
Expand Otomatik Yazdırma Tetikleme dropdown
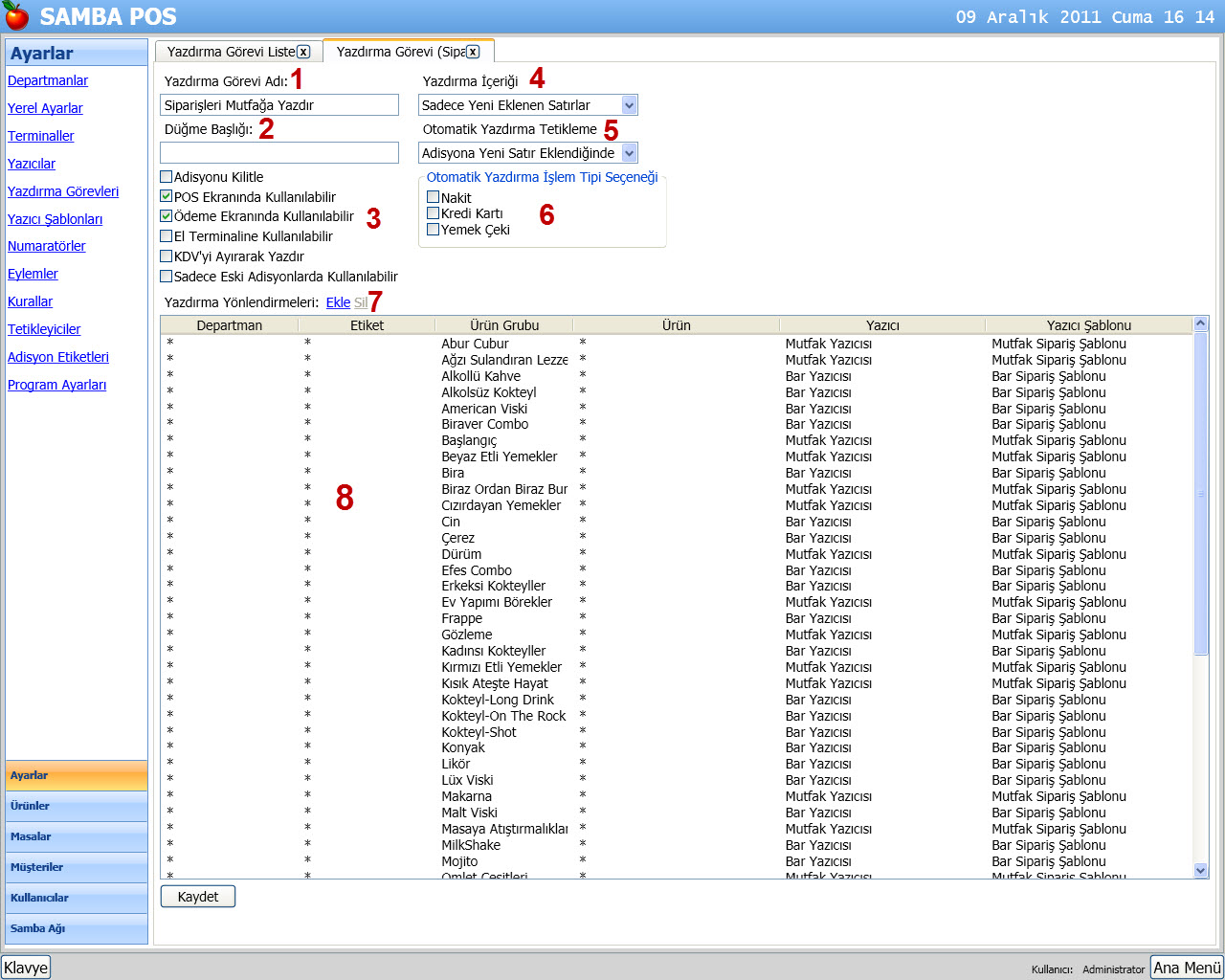point(629,153)
